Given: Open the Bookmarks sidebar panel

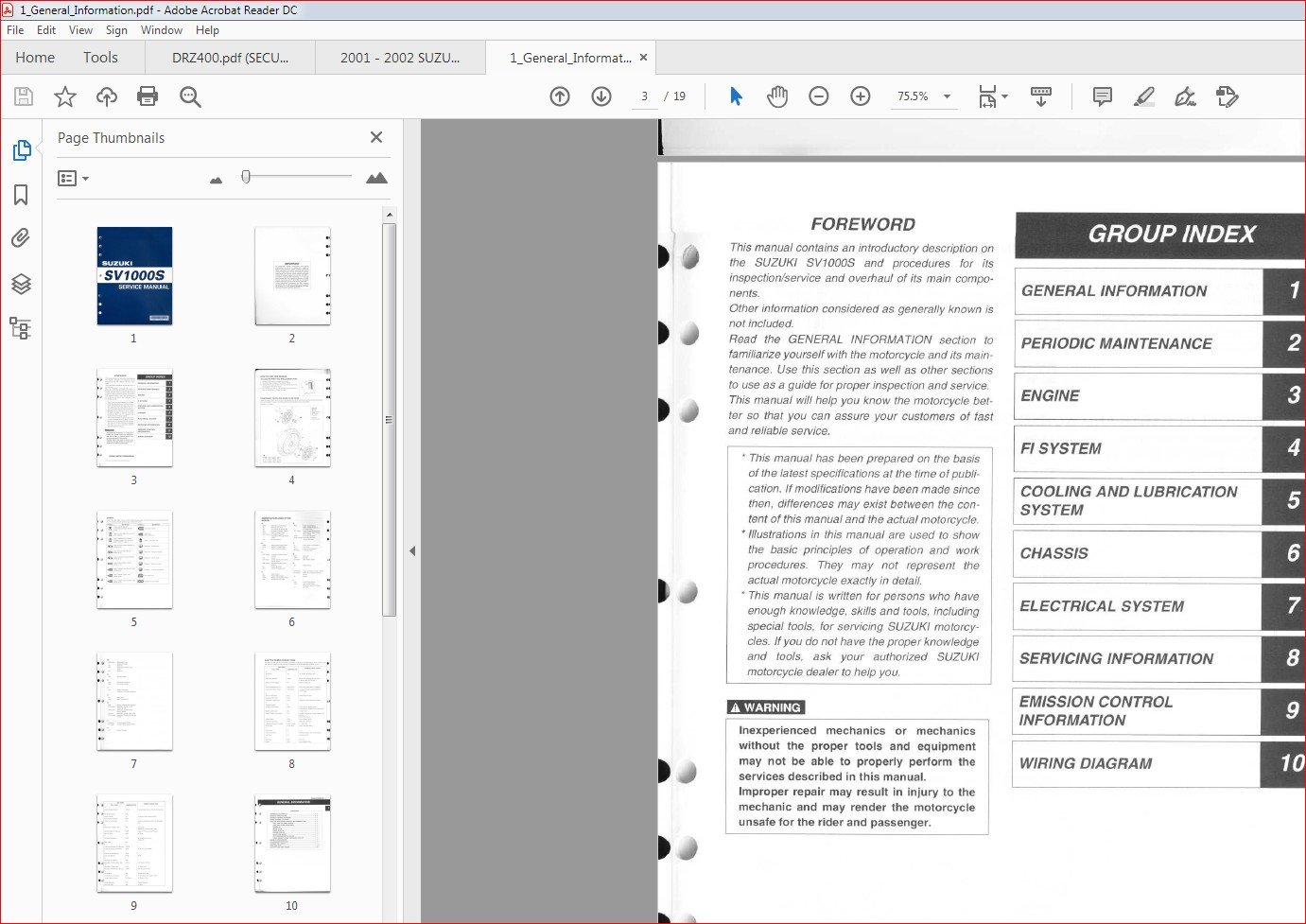Looking at the screenshot, I should tap(21, 195).
